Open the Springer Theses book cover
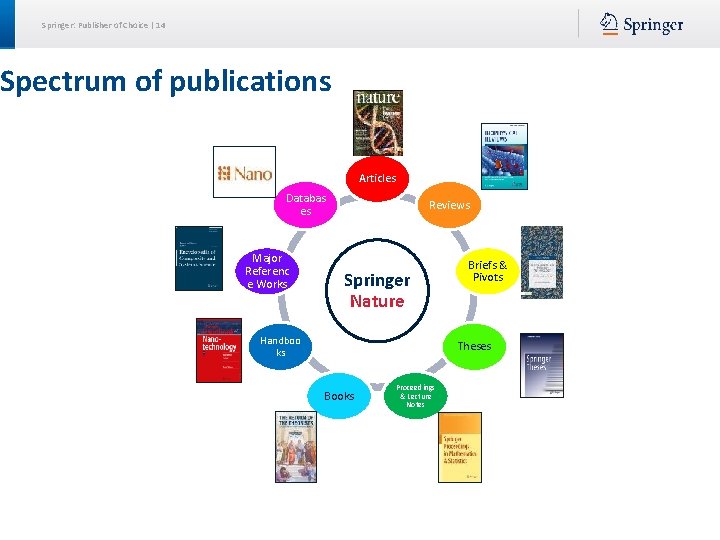This screenshot has height=540, width=720. point(542,366)
